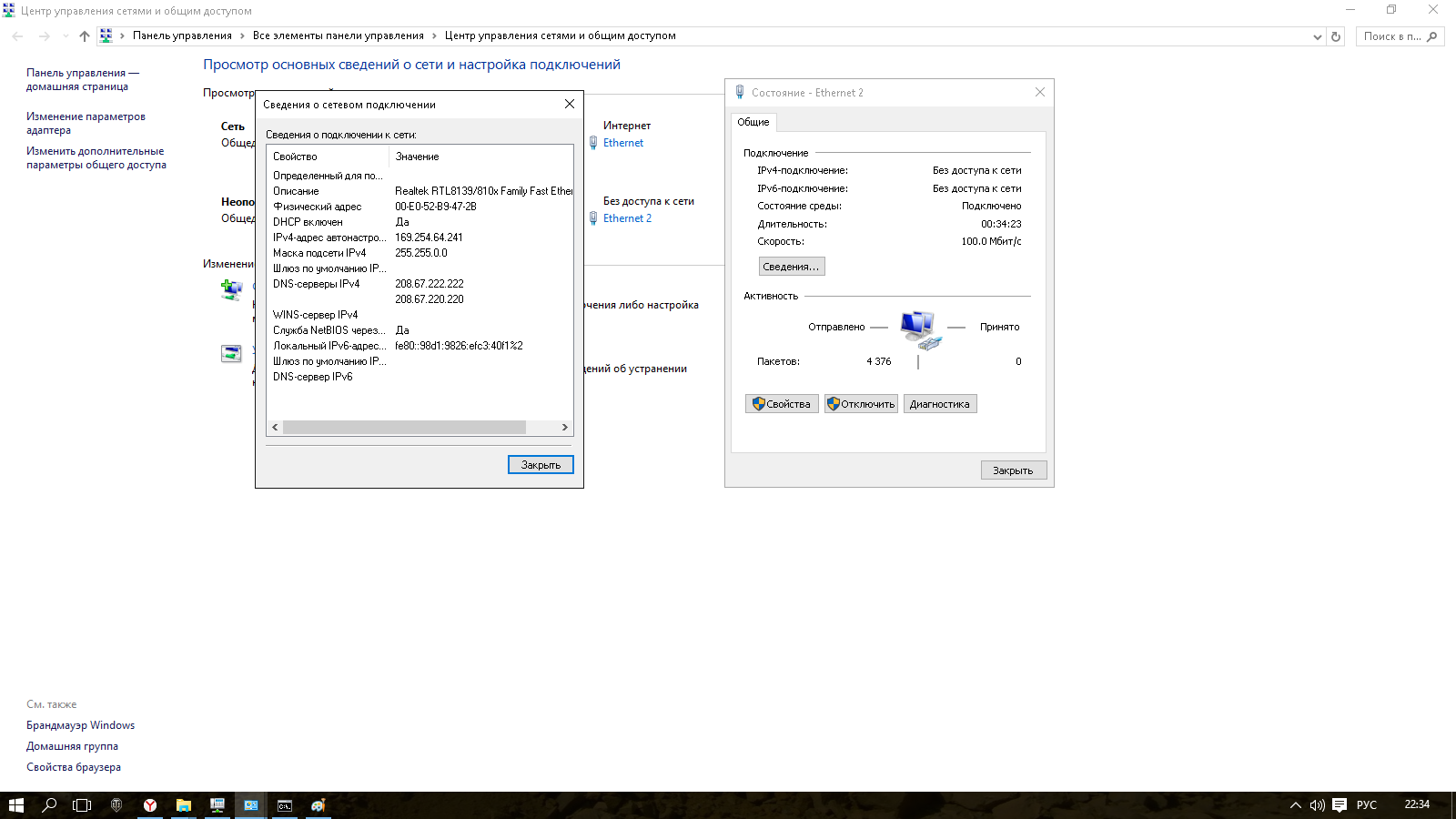Click the setup new connection icon
This screenshot has height=819, width=1456.
click(231, 290)
